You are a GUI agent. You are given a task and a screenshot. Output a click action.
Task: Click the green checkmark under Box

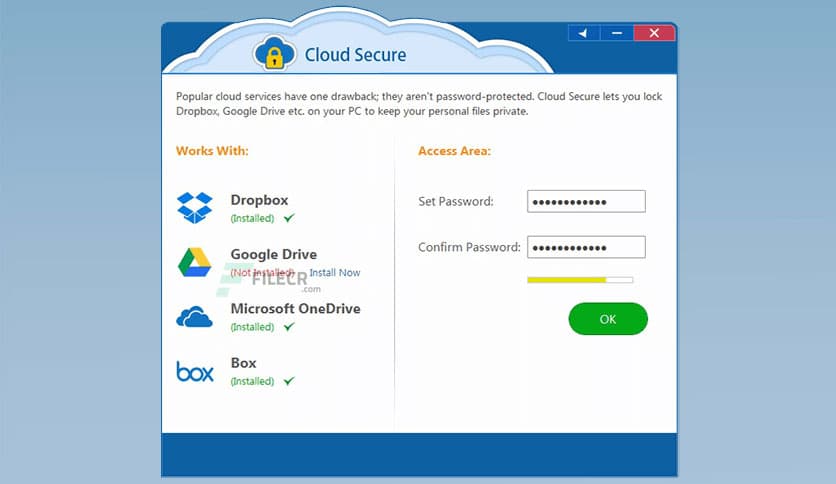click(289, 381)
